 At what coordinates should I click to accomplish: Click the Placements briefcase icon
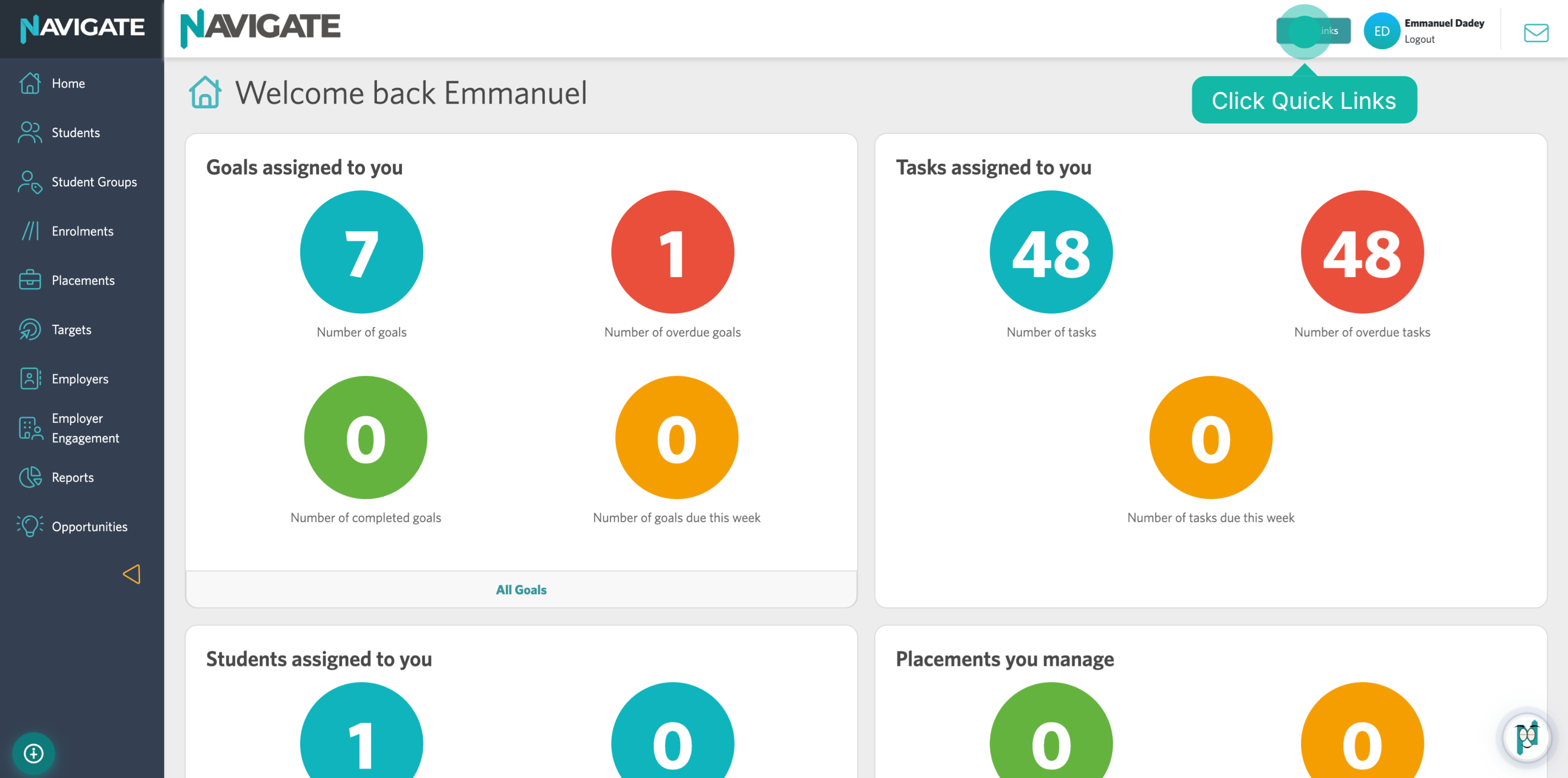[x=30, y=280]
